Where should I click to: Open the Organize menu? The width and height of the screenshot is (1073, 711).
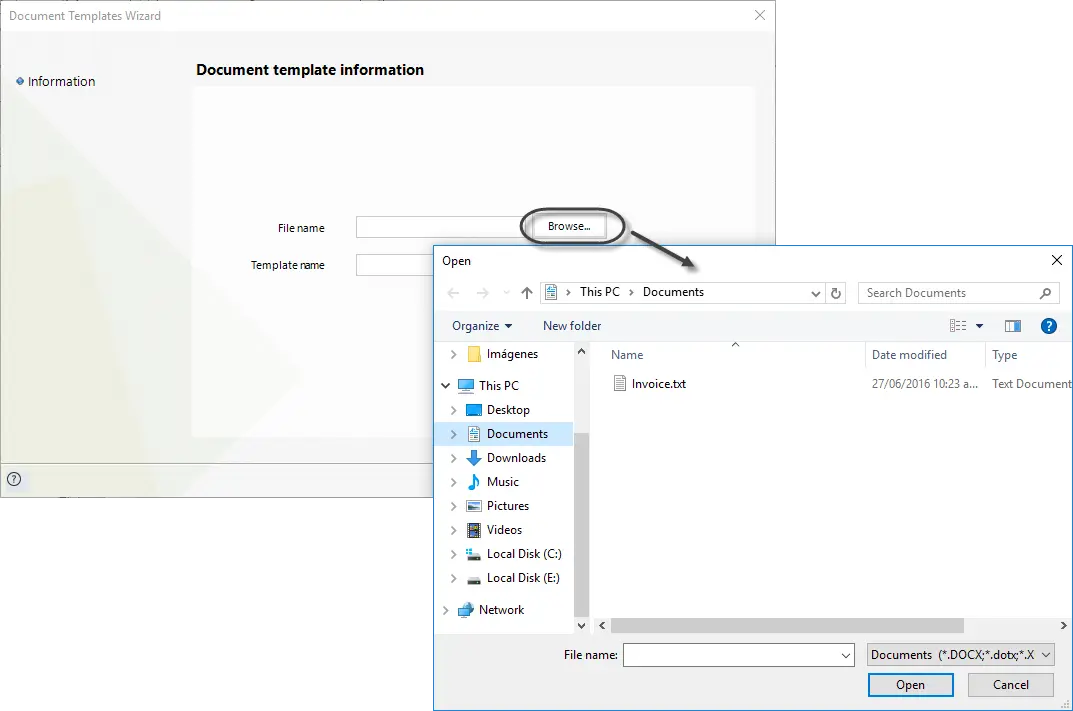coord(482,326)
